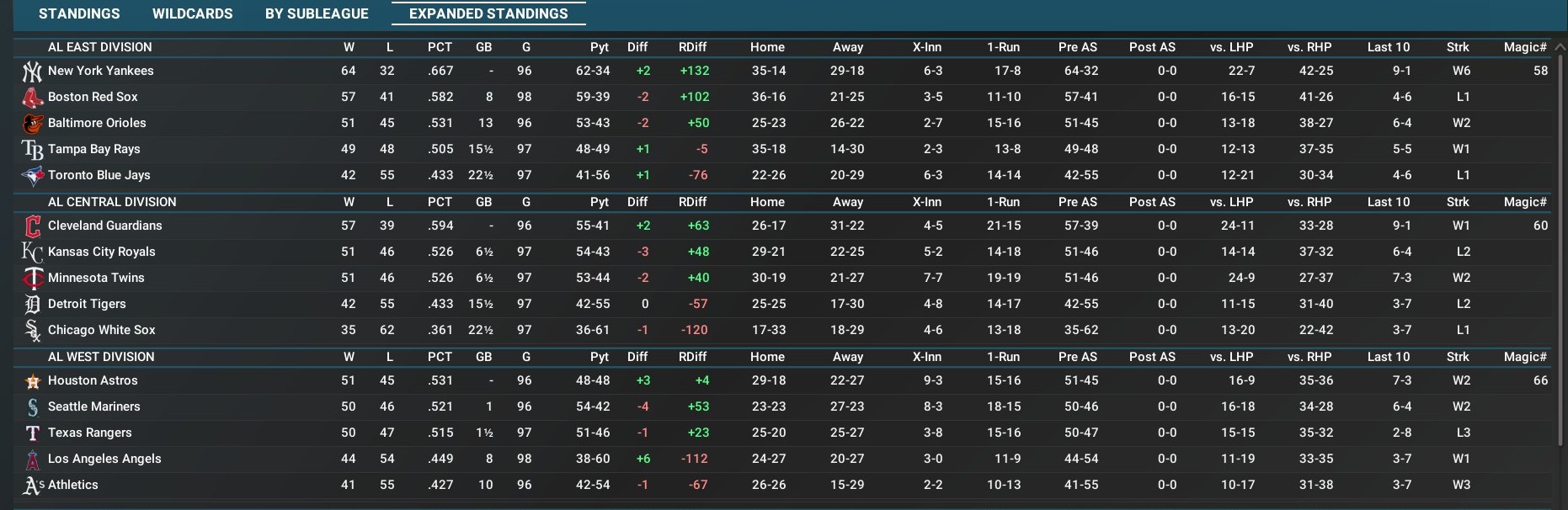Open the Wildcards tab

point(192,13)
